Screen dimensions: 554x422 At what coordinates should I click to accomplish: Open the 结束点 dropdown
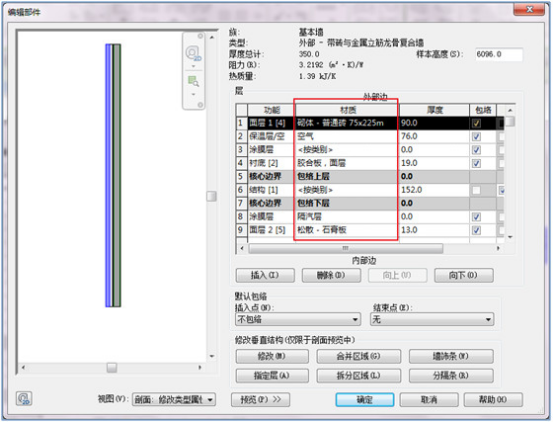pos(432,319)
